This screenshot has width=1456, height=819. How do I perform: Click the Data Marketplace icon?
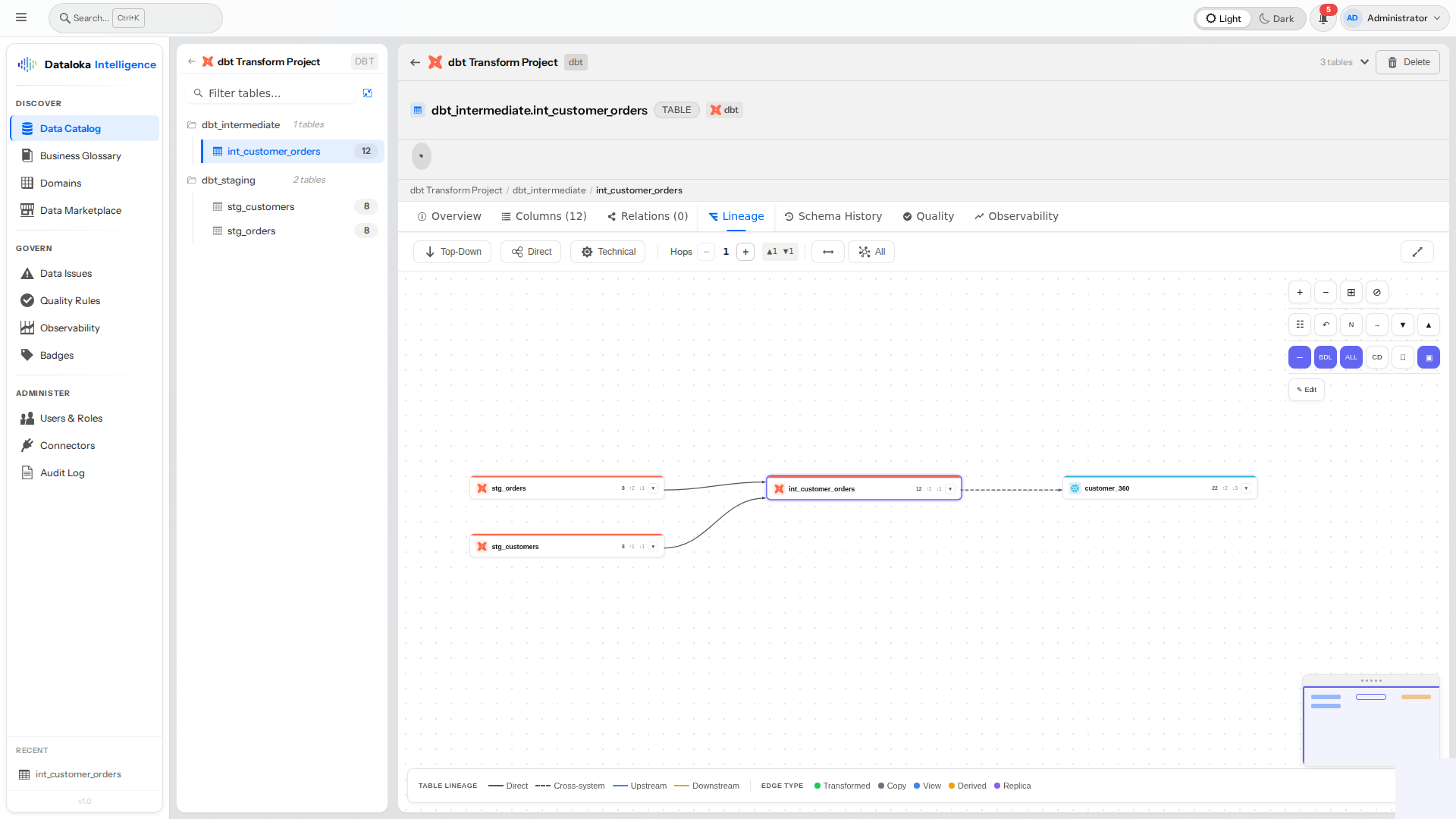coord(27,210)
